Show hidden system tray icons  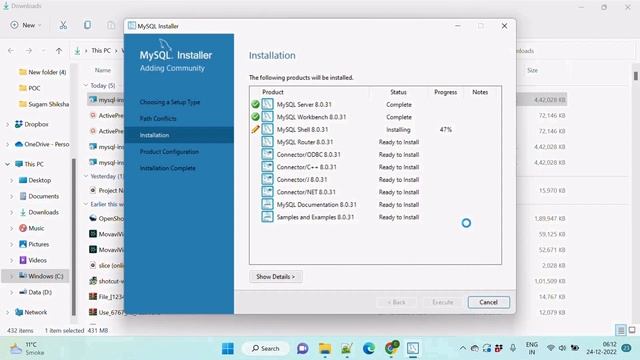[x=462, y=348]
